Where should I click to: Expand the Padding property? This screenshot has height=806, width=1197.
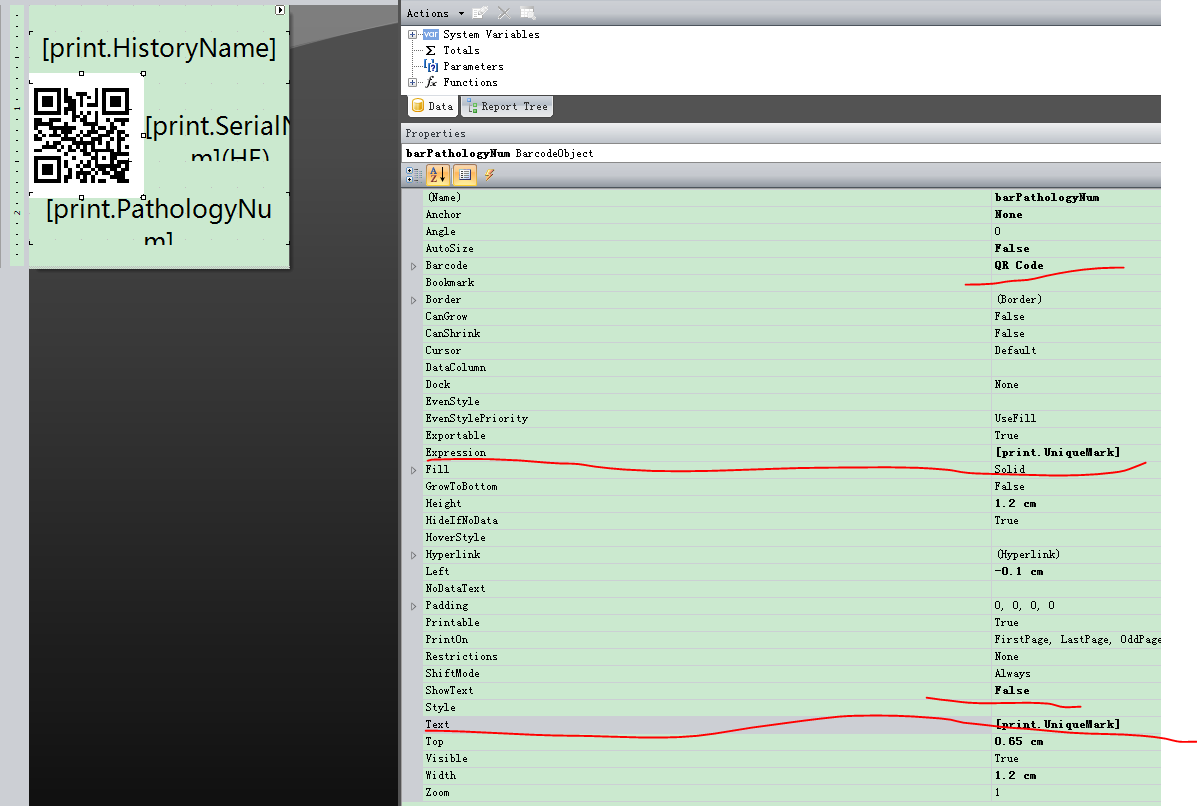click(414, 606)
